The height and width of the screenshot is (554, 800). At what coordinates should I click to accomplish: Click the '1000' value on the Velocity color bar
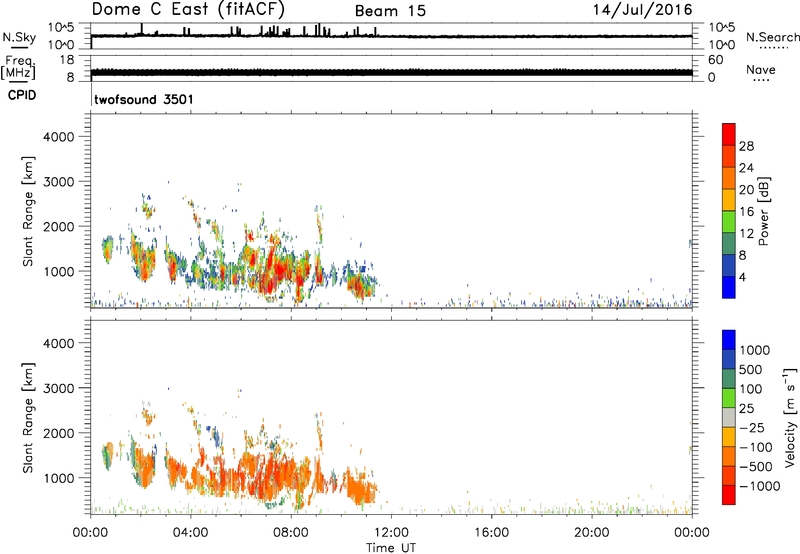pyautogui.click(x=754, y=350)
